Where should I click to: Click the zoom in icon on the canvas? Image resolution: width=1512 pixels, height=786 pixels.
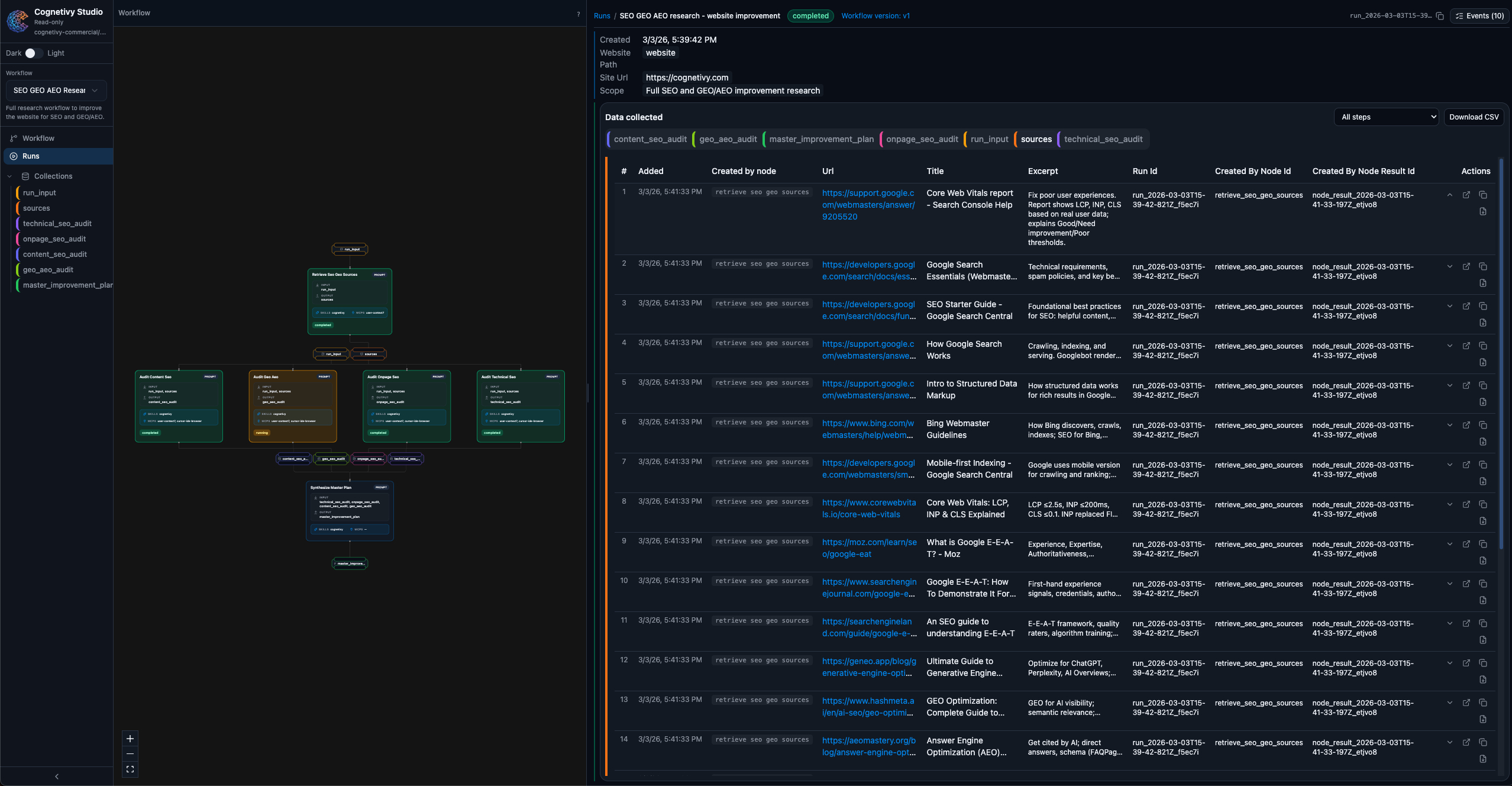130,739
